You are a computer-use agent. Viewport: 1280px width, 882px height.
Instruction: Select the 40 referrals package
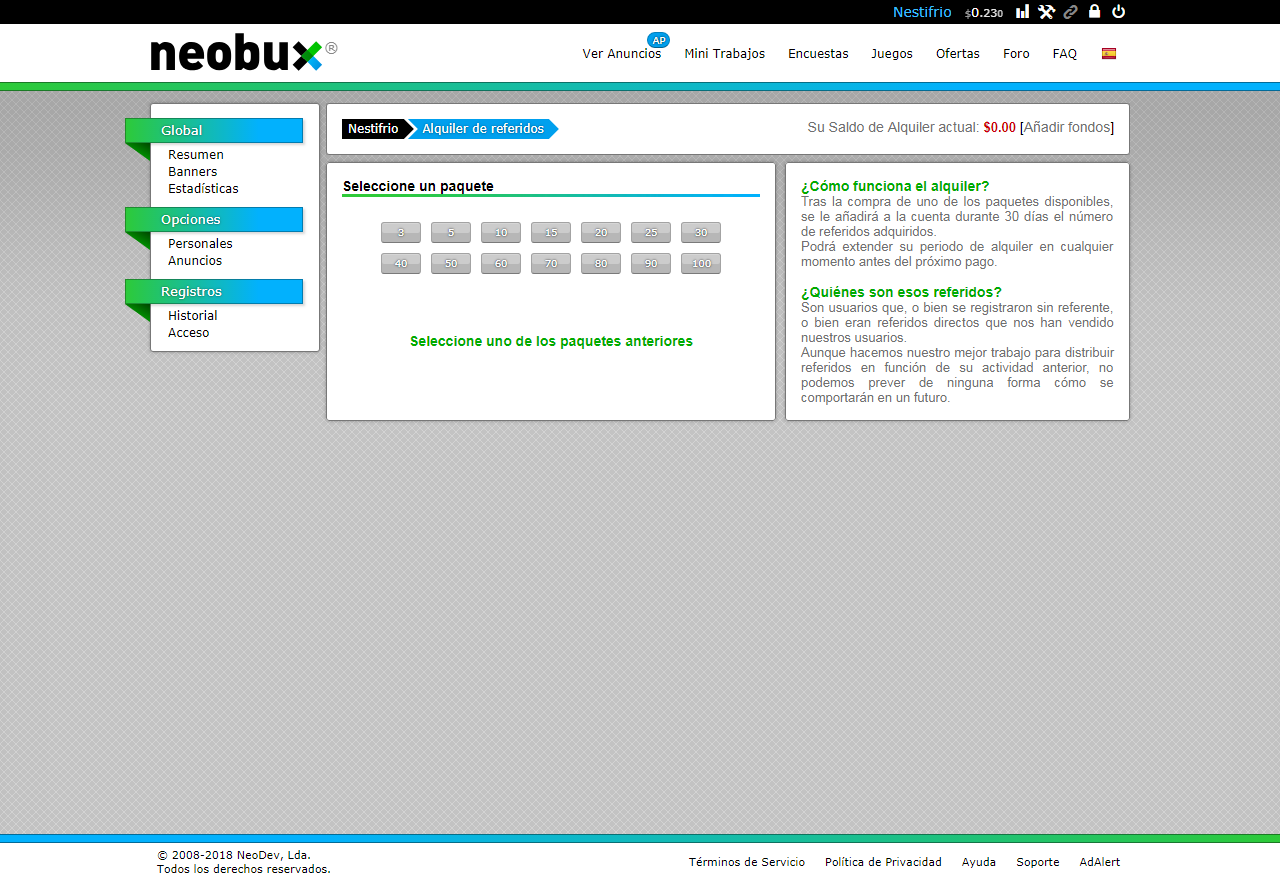coord(401,264)
